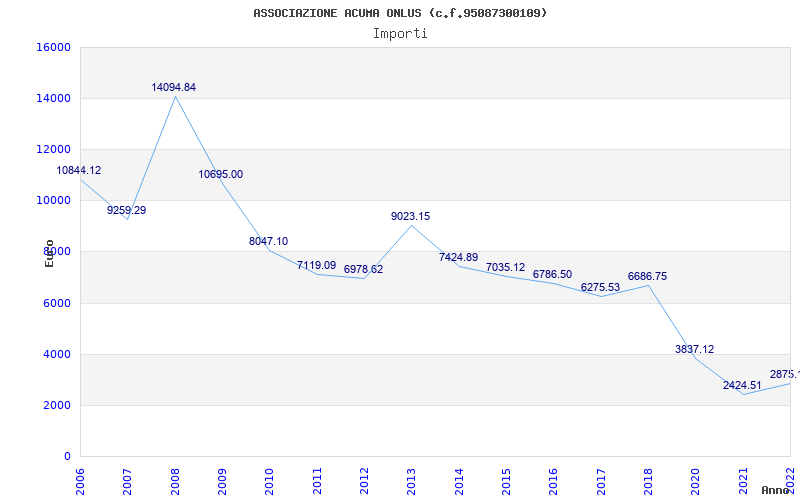Screen dimensions: 800x500
Task: Click x-axis year 2009
Action: (x=222, y=481)
